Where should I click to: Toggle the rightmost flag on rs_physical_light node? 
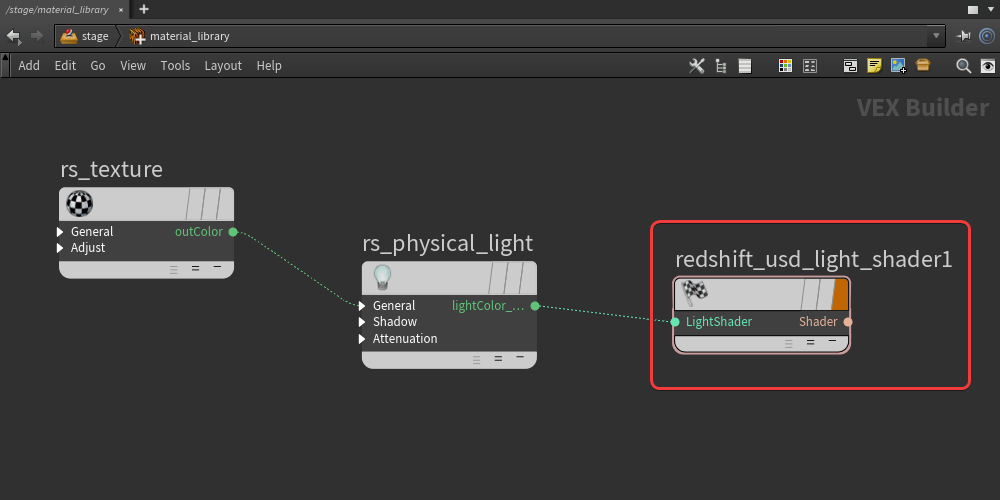click(x=527, y=278)
